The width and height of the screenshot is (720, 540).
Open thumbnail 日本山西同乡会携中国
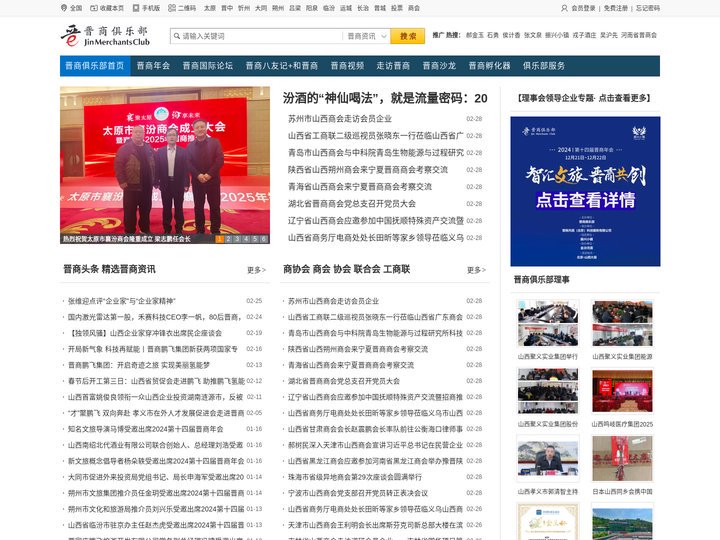(622, 459)
